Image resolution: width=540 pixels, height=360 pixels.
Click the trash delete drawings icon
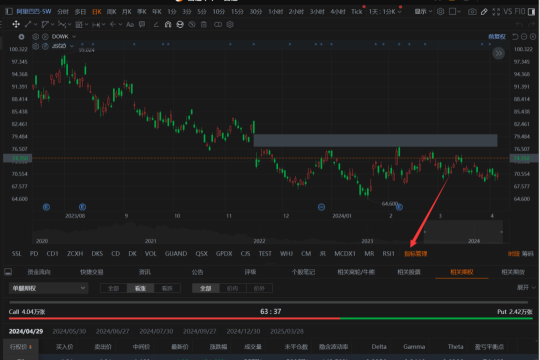coord(204,24)
